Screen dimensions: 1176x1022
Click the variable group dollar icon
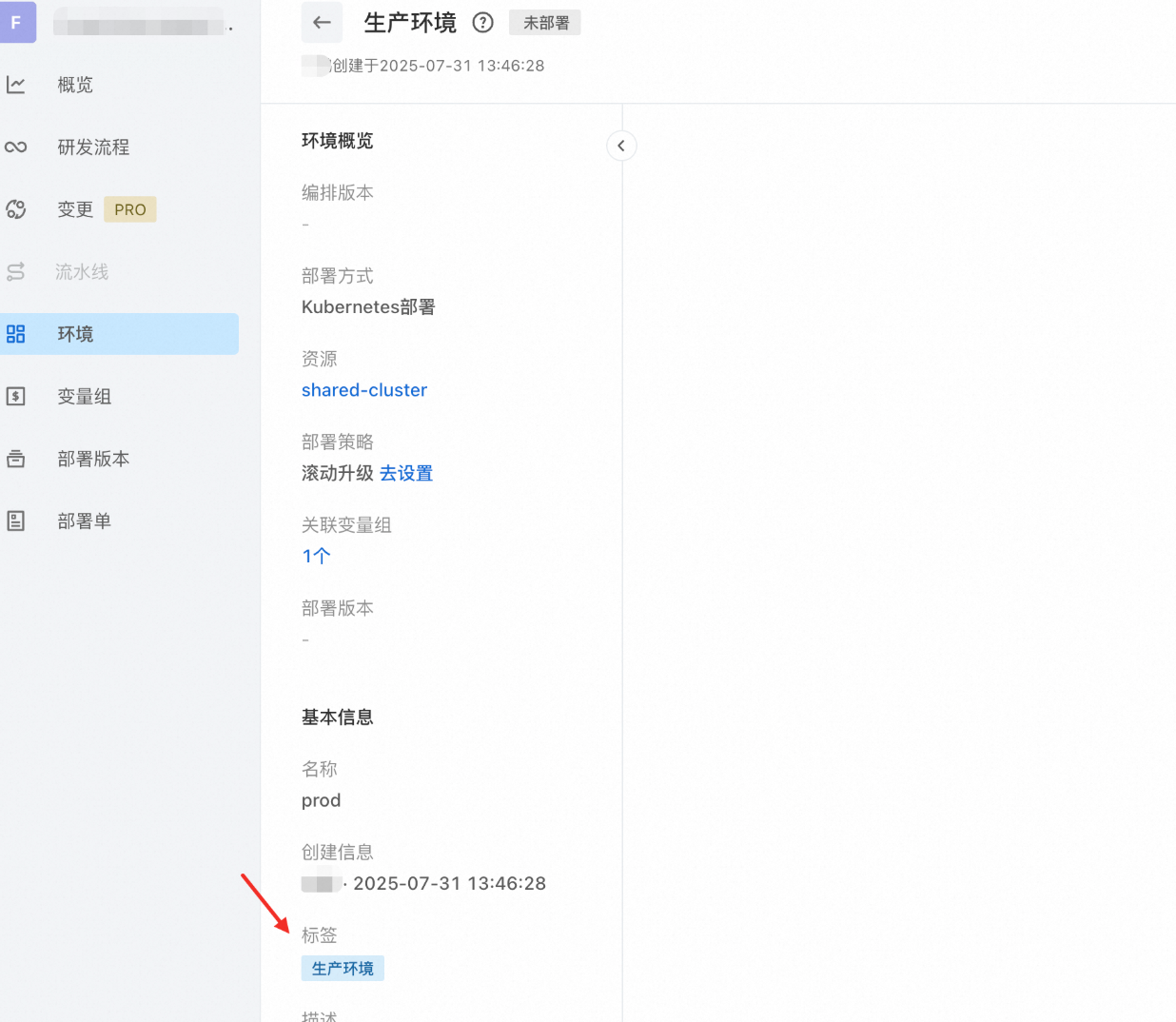point(16,397)
